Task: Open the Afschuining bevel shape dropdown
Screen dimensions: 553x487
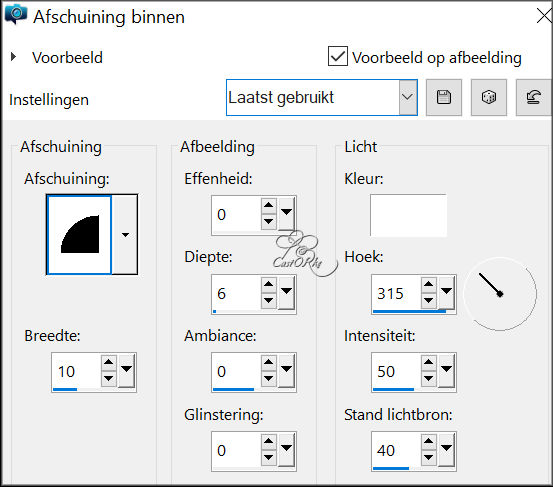Action: click(125, 235)
